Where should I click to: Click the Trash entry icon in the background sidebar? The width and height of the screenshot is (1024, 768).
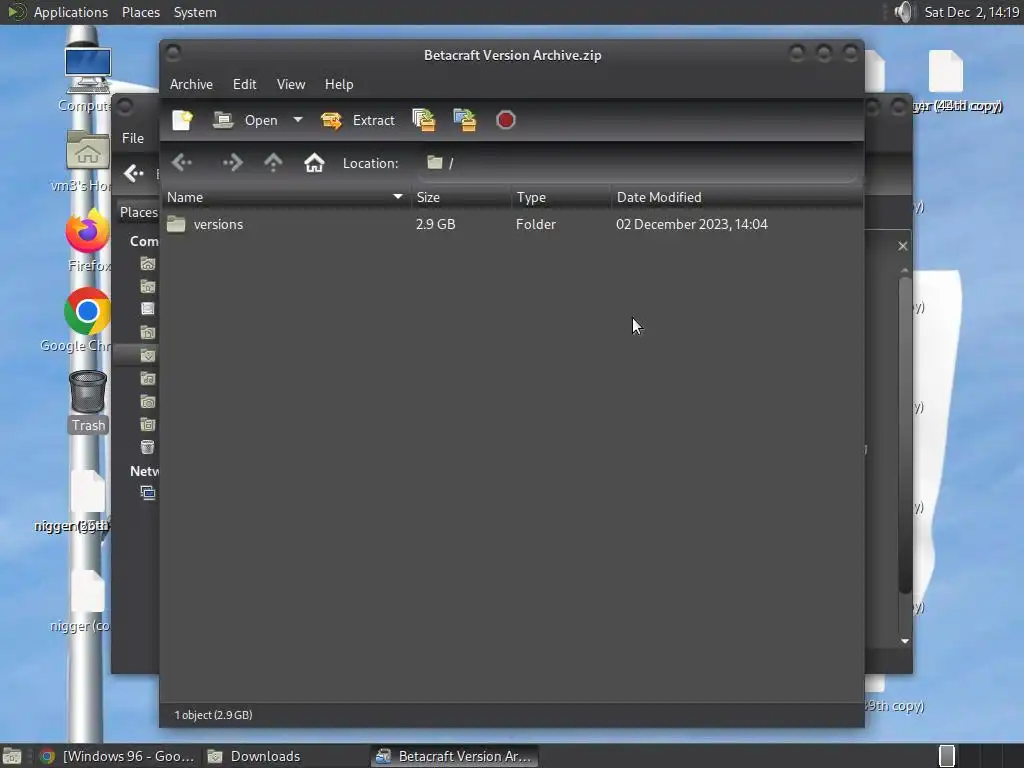click(148, 447)
